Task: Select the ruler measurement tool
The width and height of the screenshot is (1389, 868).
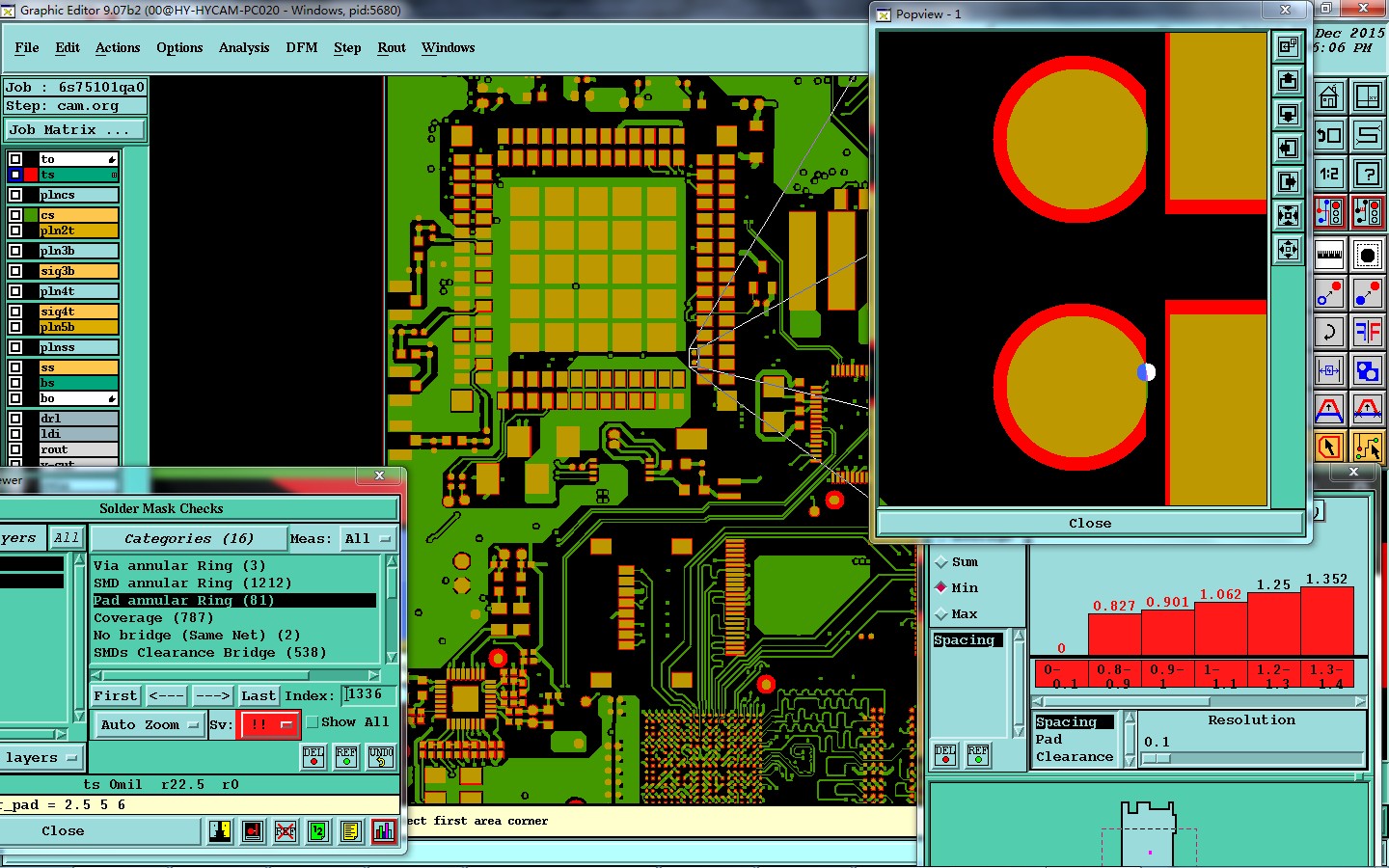Action: click(x=1329, y=256)
